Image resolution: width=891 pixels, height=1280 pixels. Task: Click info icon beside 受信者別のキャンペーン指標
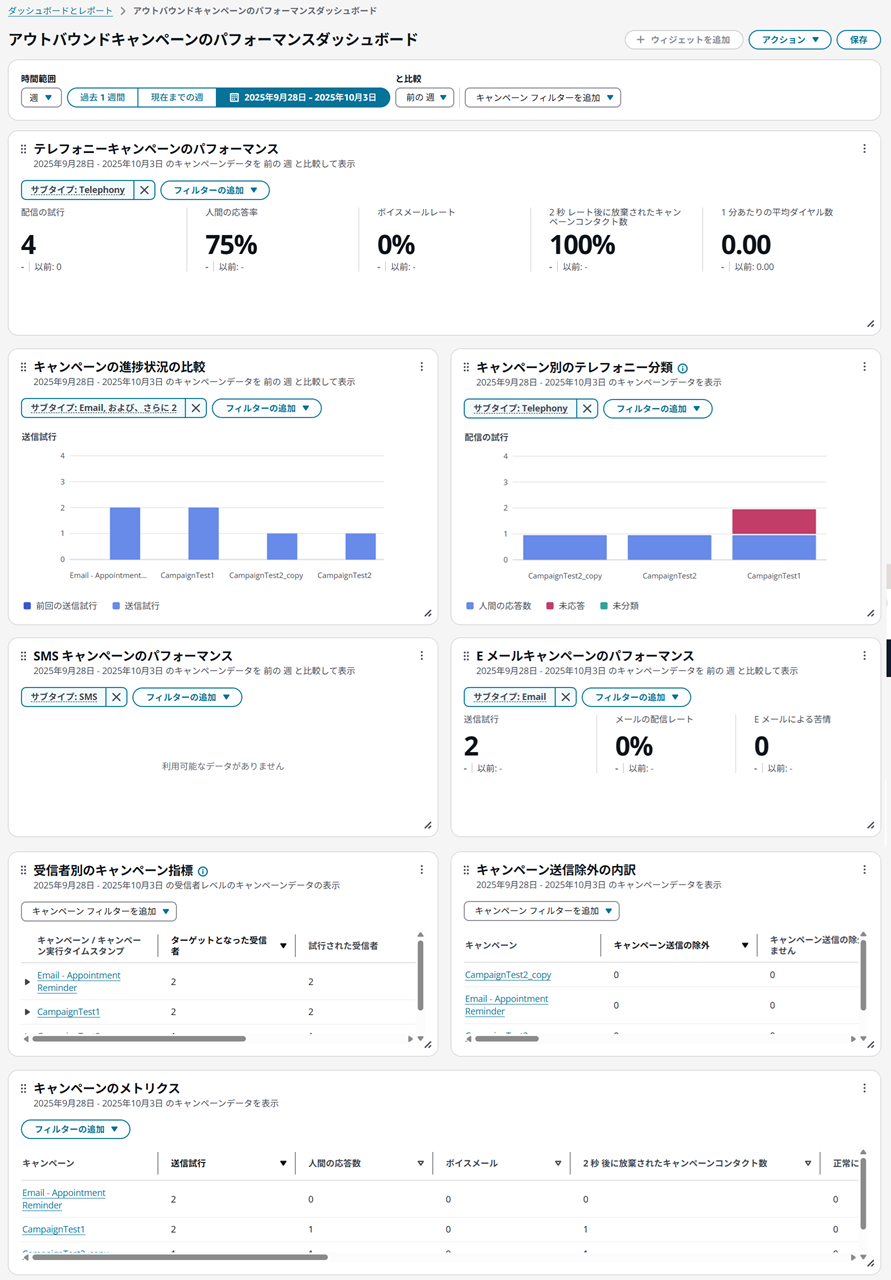(x=203, y=871)
